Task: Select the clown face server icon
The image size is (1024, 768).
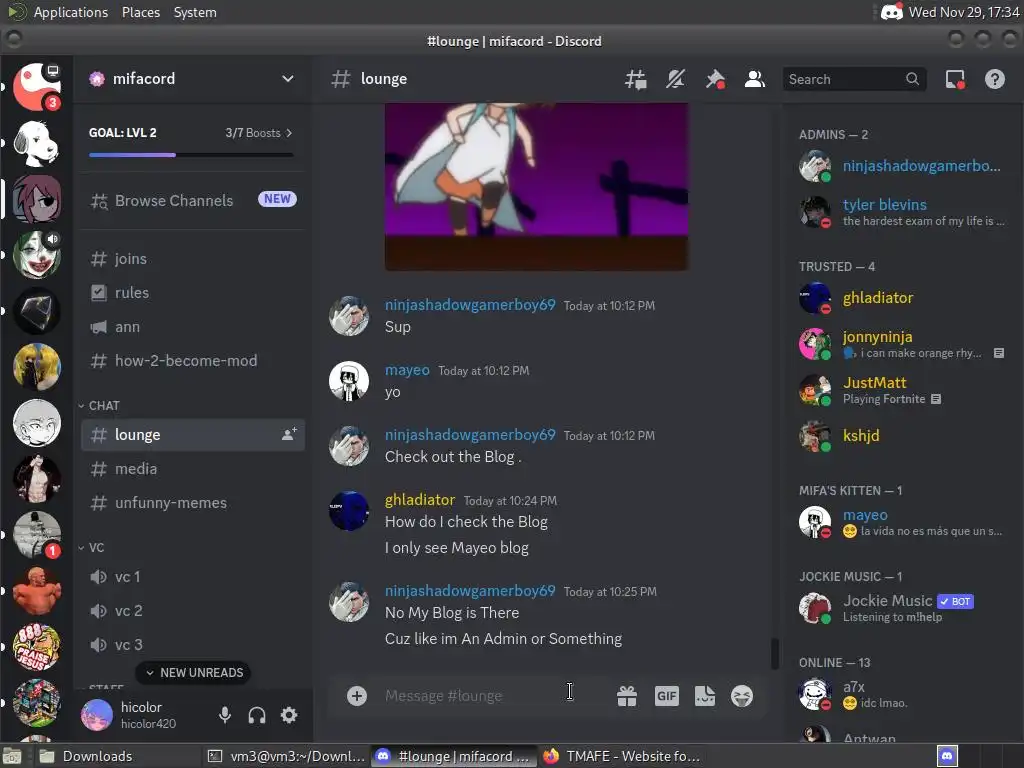Action: 37,255
